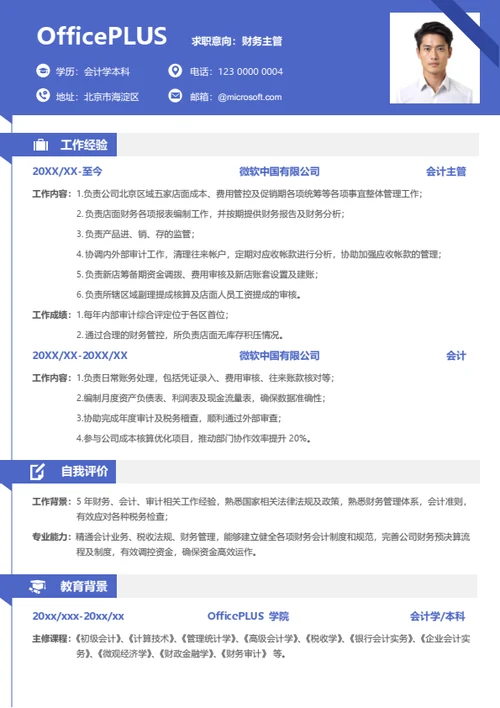Click the 会计主管 job title
The height and width of the screenshot is (708, 500).
[x=446, y=172]
